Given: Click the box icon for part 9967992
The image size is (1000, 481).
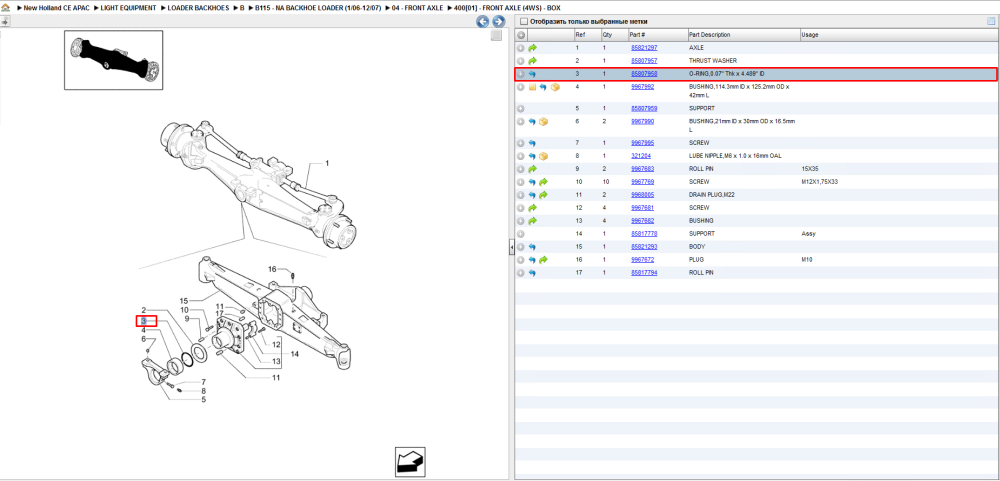Looking at the screenshot, I should (555, 87).
